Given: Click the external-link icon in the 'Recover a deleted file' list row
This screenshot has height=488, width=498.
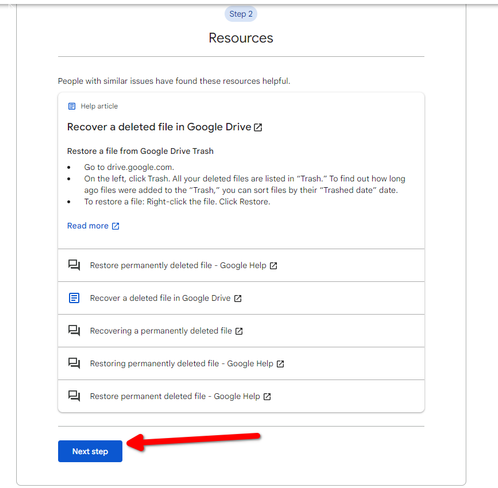Looking at the screenshot, I should click(238, 298).
